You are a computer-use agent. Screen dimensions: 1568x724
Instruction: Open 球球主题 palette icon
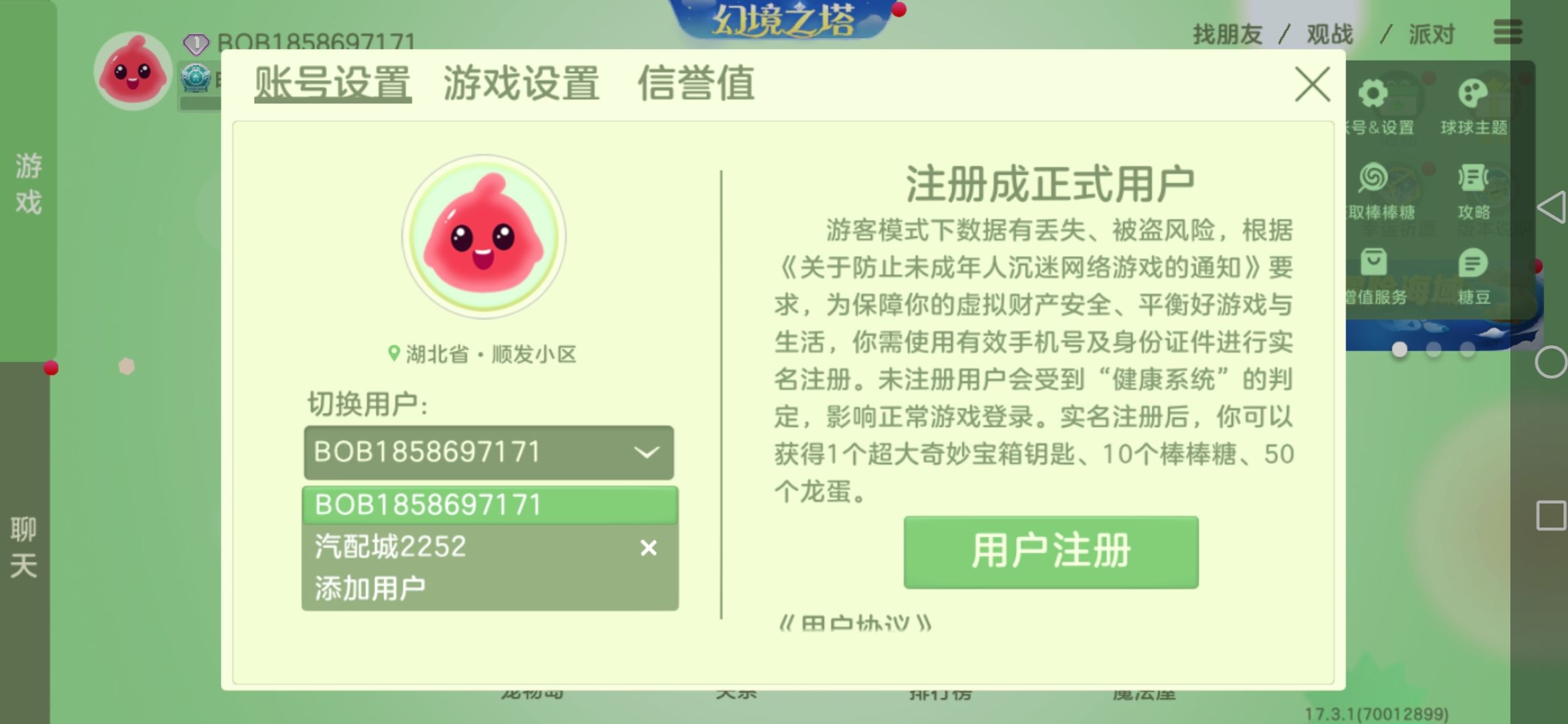coord(1472,95)
